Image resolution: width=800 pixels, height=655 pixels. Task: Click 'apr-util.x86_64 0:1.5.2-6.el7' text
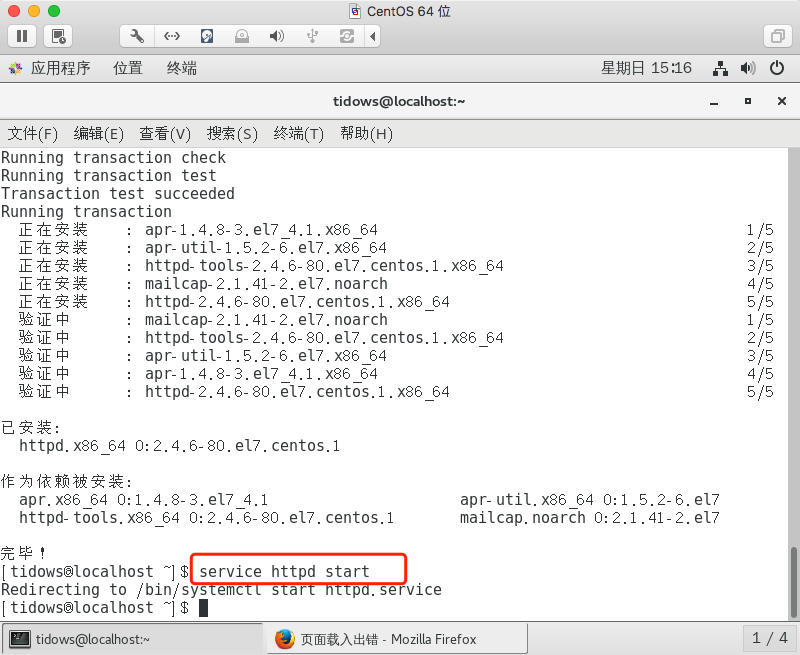(589, 499)
